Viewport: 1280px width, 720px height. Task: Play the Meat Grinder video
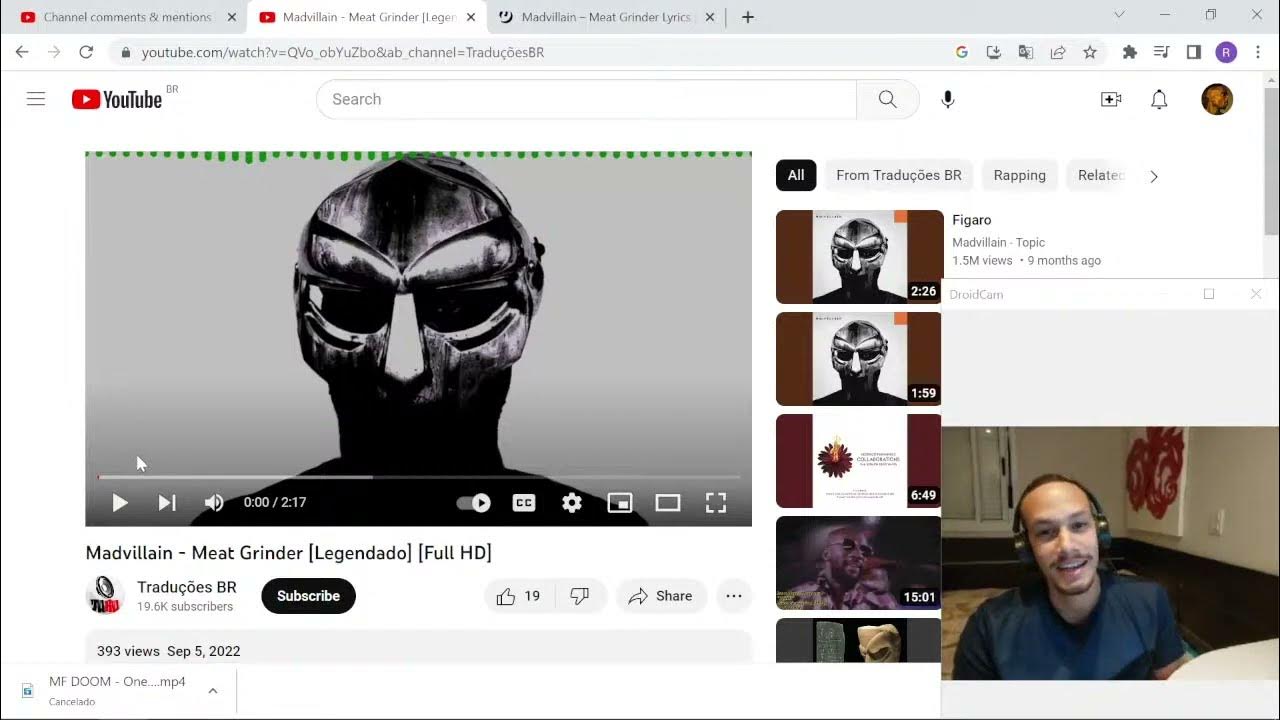point(120,502)
